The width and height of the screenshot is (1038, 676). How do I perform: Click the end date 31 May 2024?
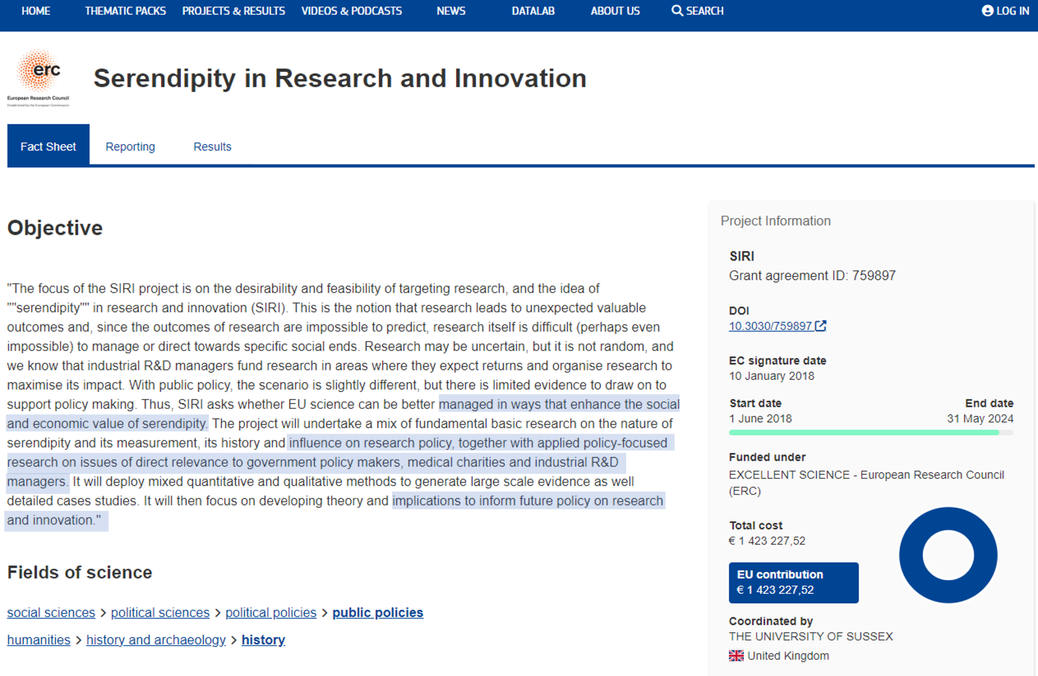point(980,418)
